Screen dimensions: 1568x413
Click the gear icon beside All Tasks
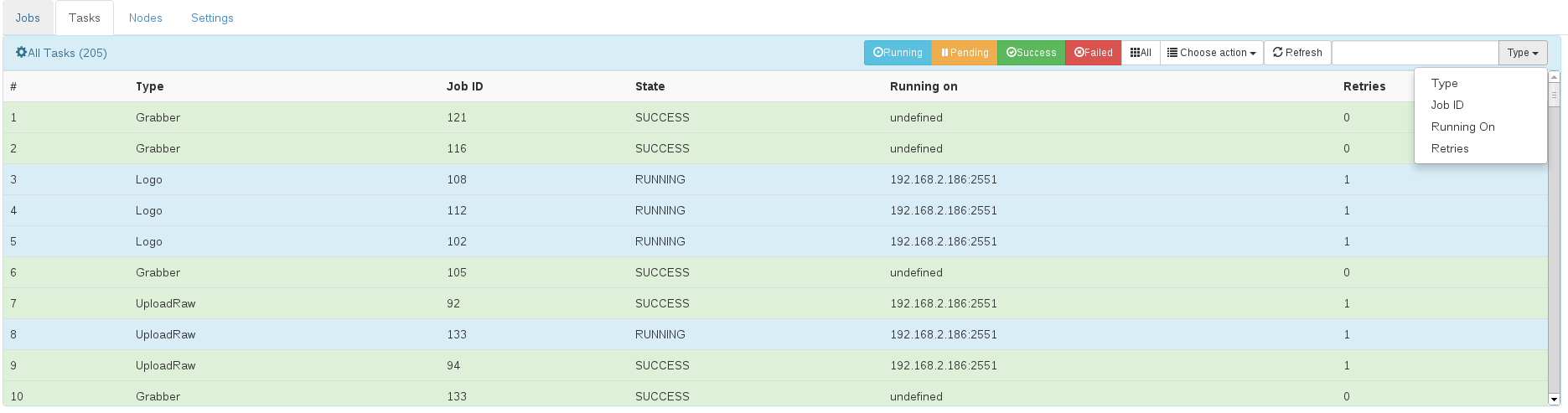coord(21,52)
